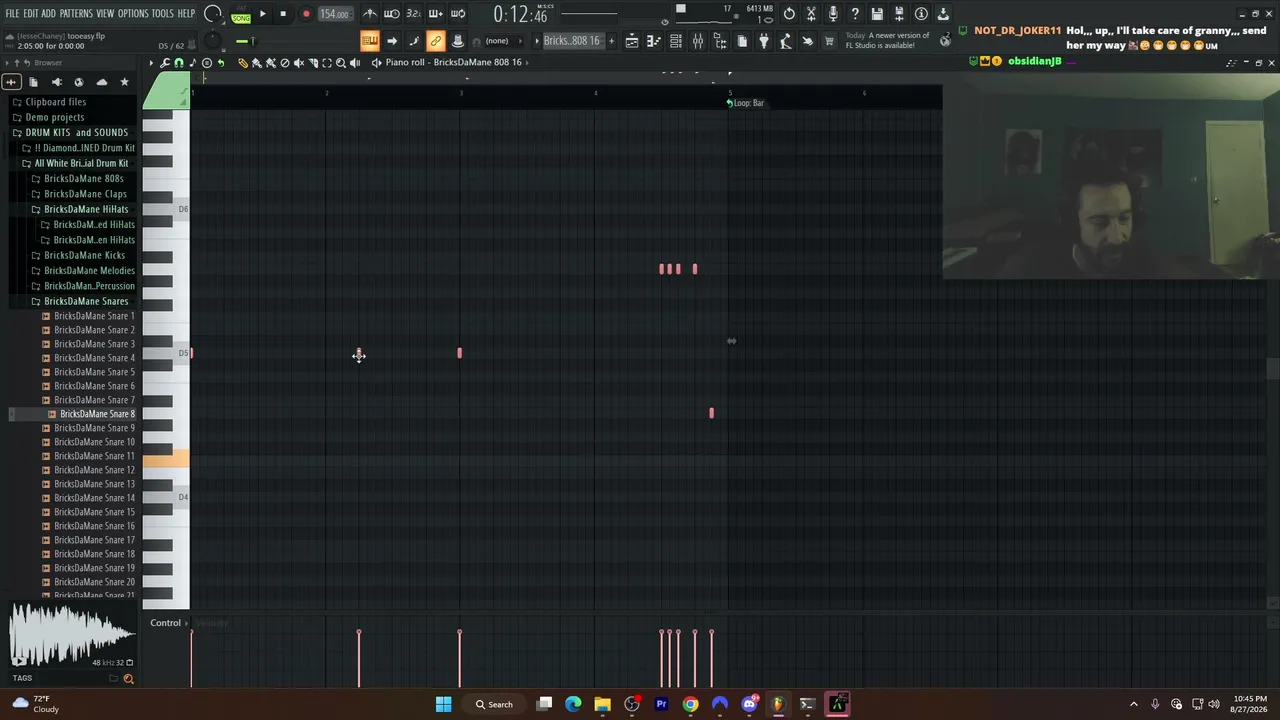Open Google Chrome from the taskbar
The height and width of the screenshot is (720, 1280).
click(x=690, y=704)
